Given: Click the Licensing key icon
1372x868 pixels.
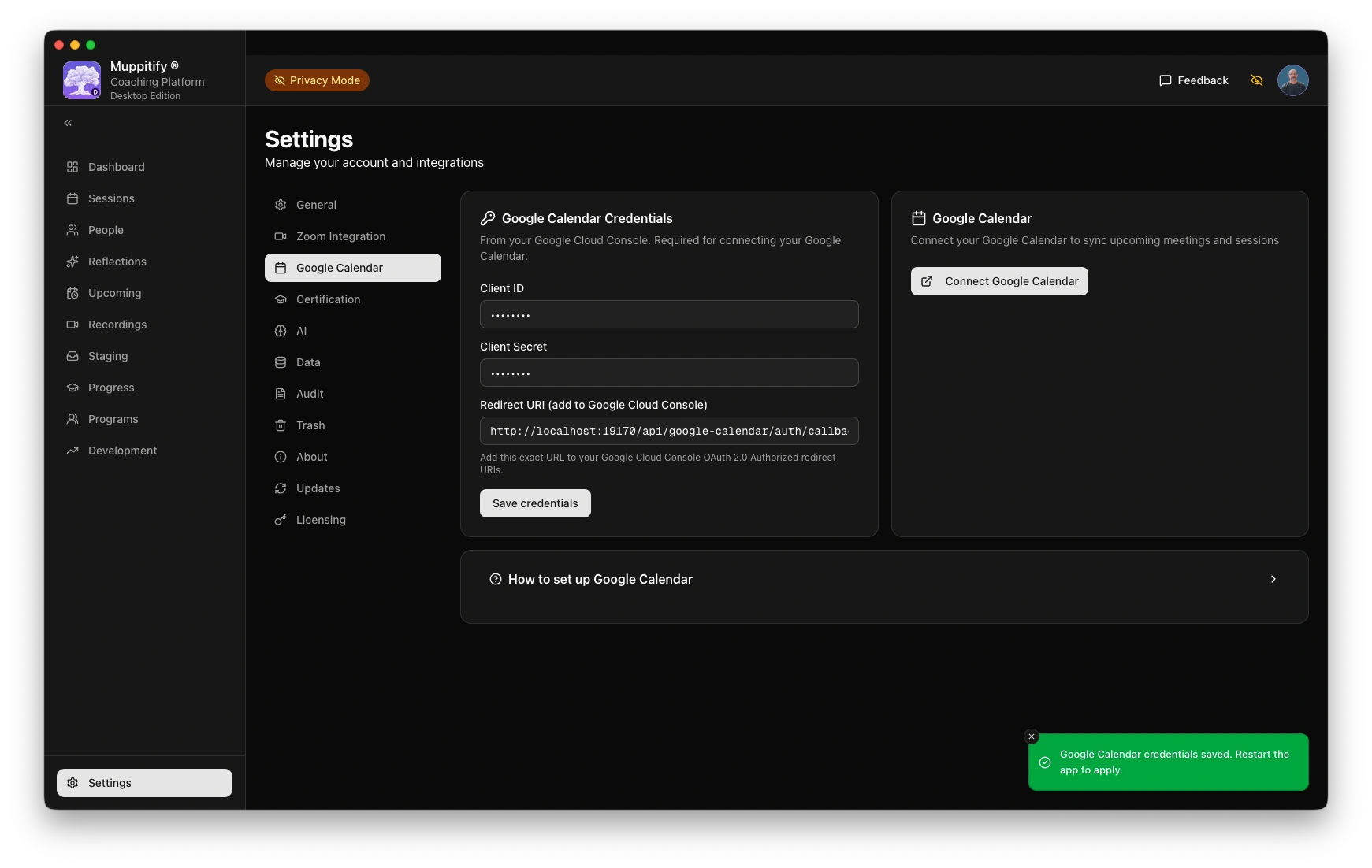Looking at the screenshot, I should (x=281, y=520).
